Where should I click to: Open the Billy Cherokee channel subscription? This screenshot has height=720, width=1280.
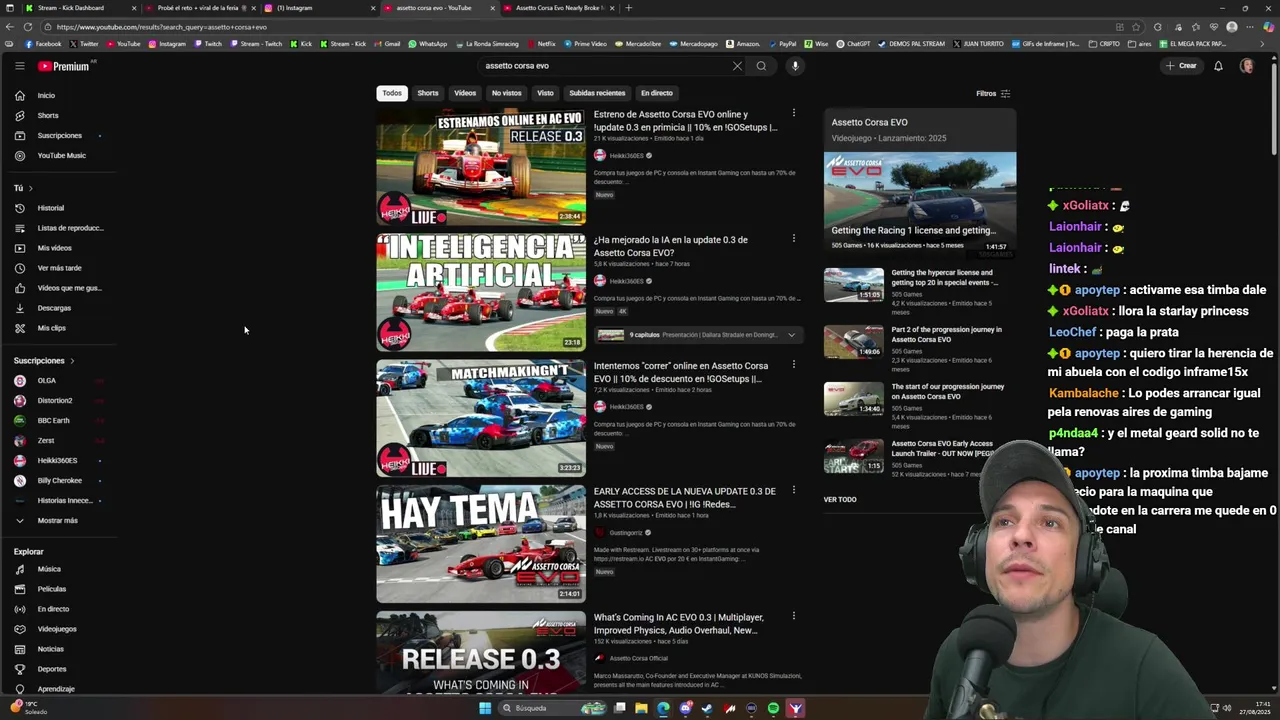[x=60, y=480]
